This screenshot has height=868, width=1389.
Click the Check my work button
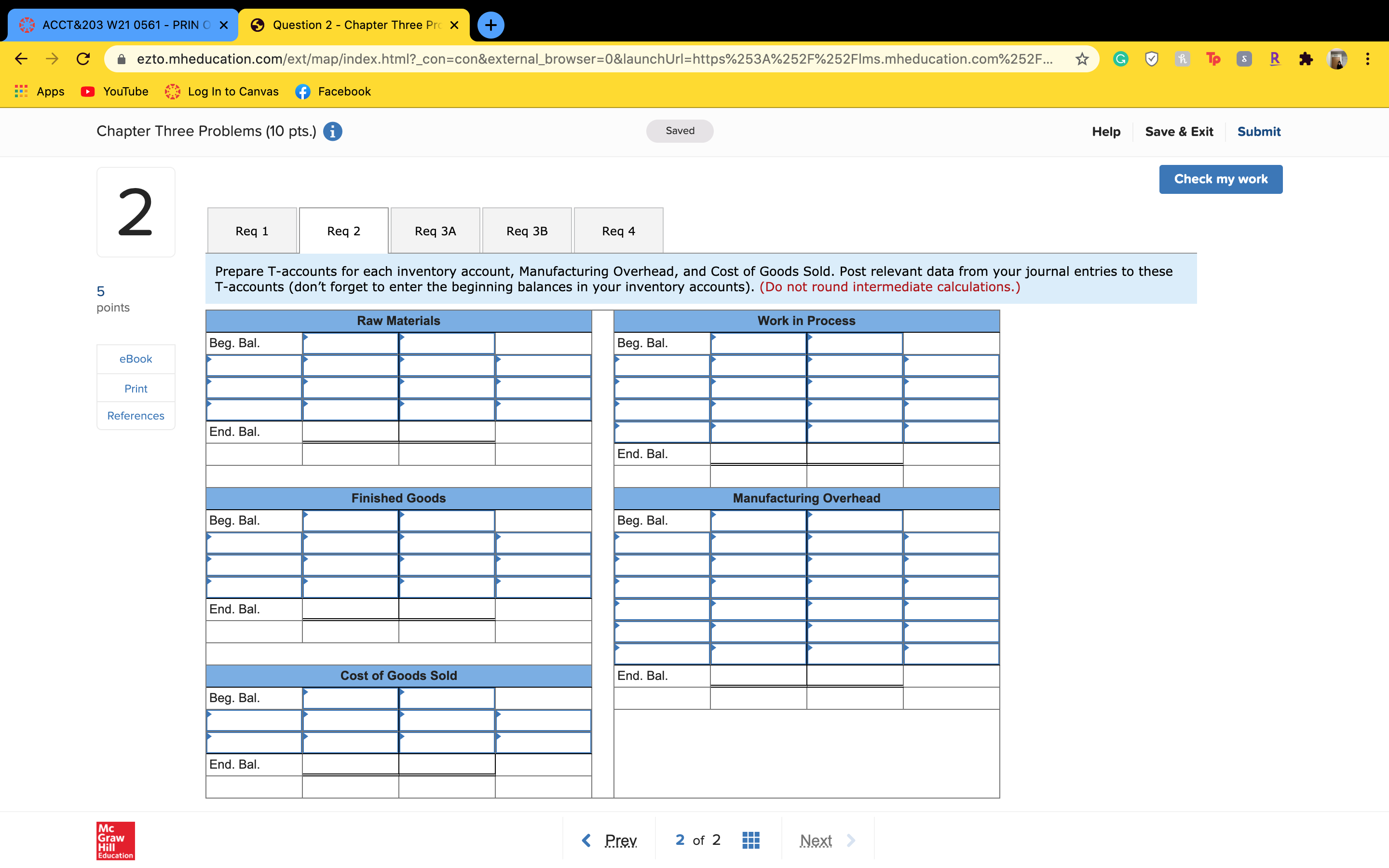pyautogui.click(x=1220, y=179)
